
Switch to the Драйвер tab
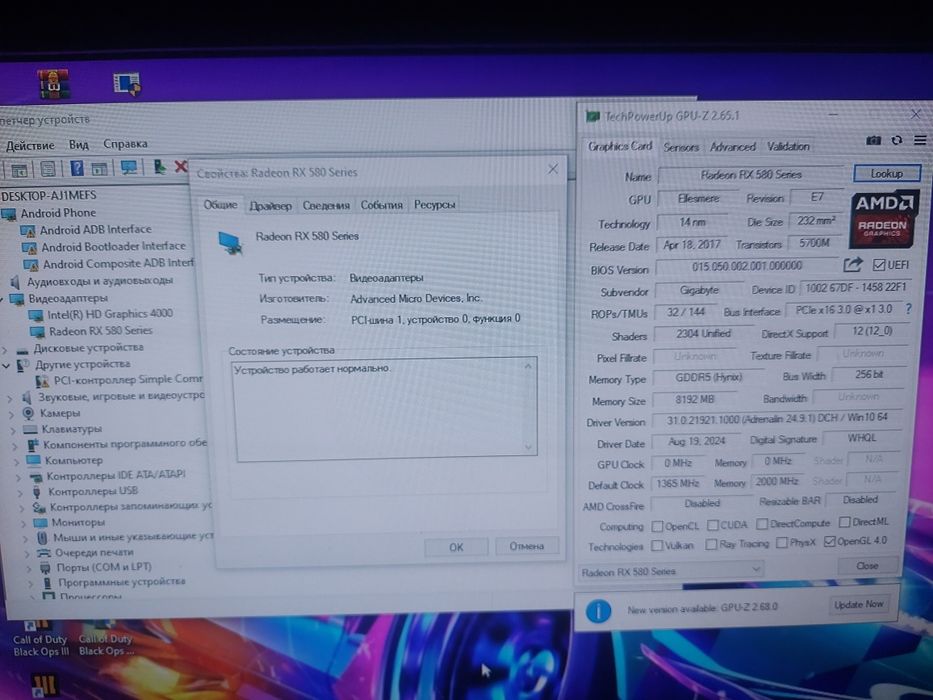point(271,206)
